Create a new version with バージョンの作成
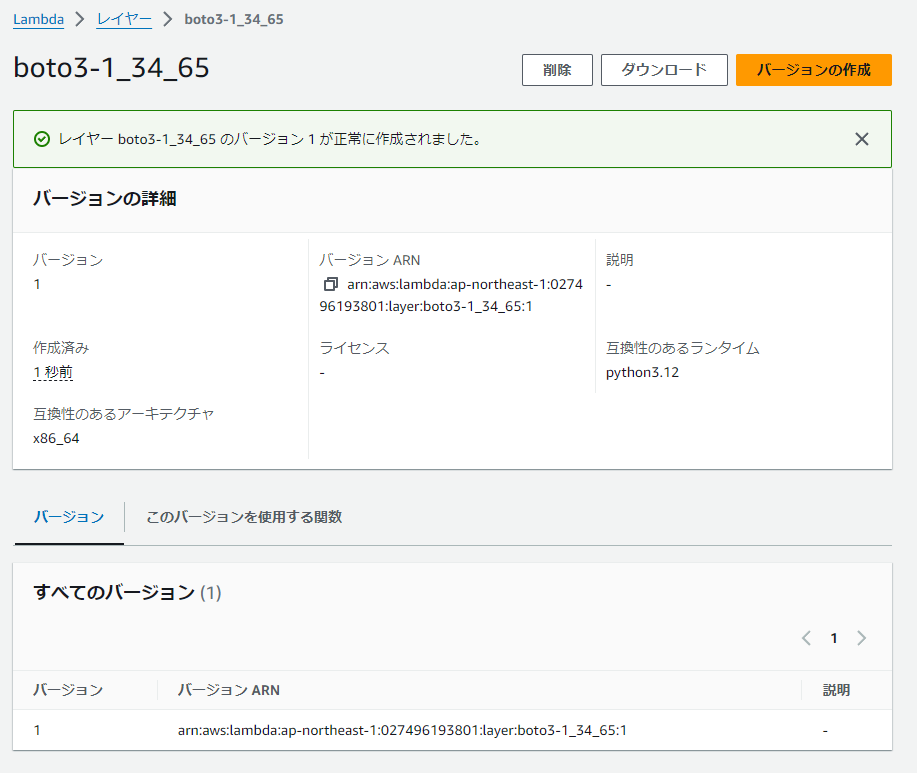Viewport: 917px width, 773px height. click(x=813, y=69)
